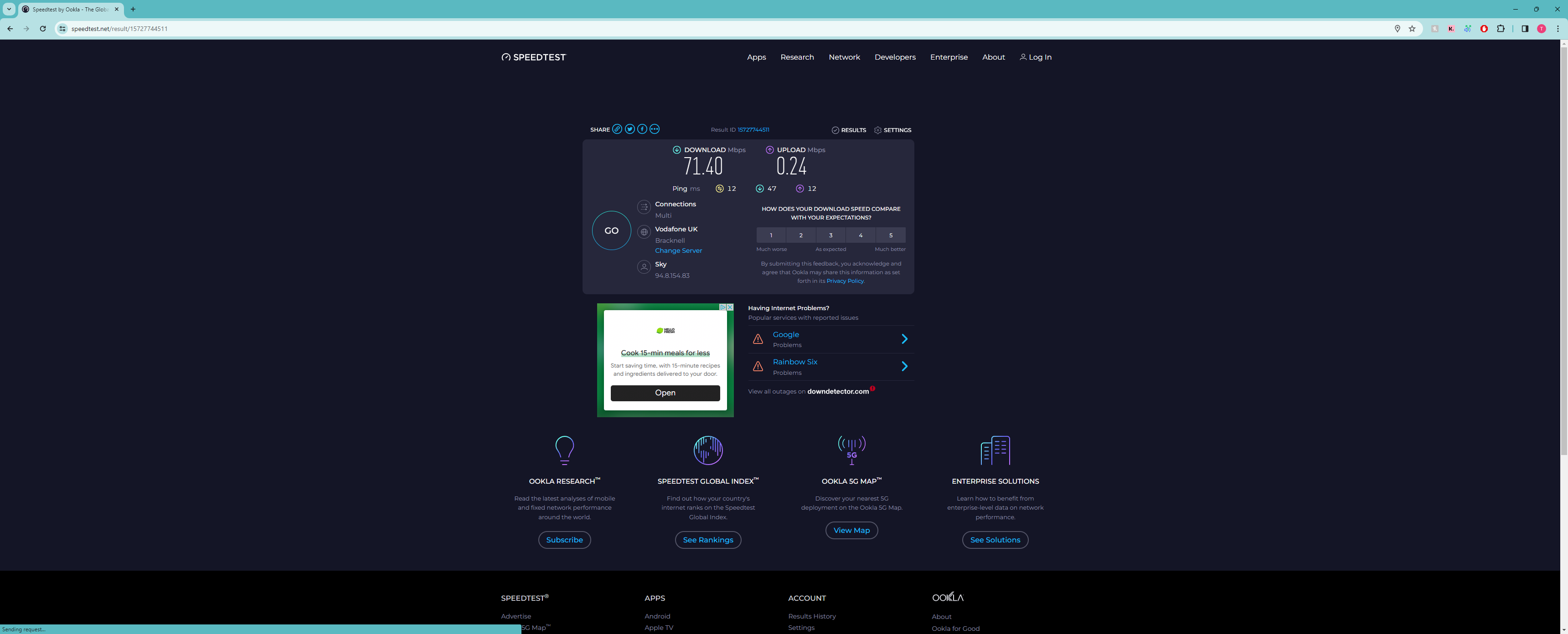Expand the Rainbow Six problems arrow
Viewport: 1568px width, 634px height.
904,366
